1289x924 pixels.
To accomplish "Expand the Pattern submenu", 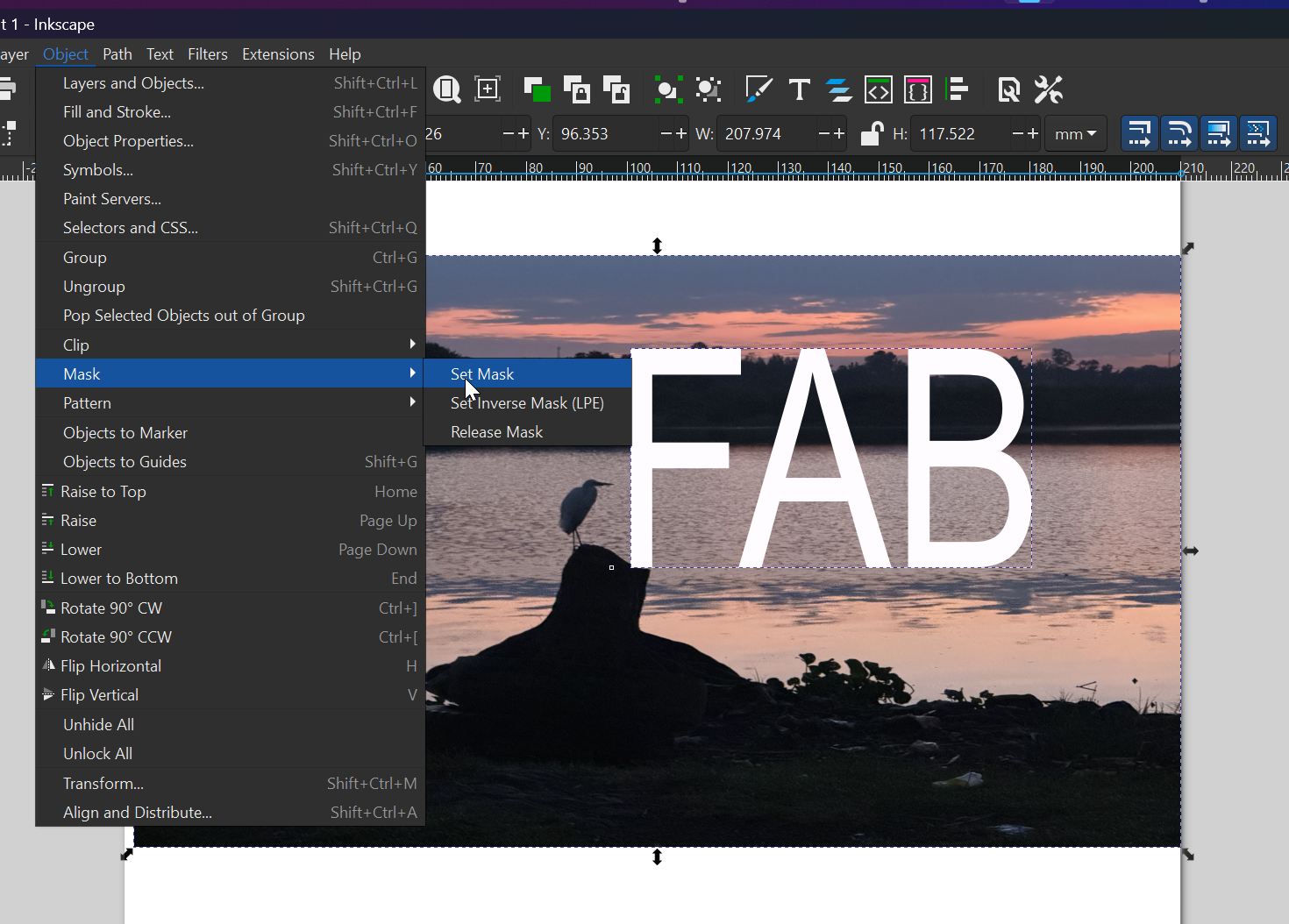I will coord(231,402).
